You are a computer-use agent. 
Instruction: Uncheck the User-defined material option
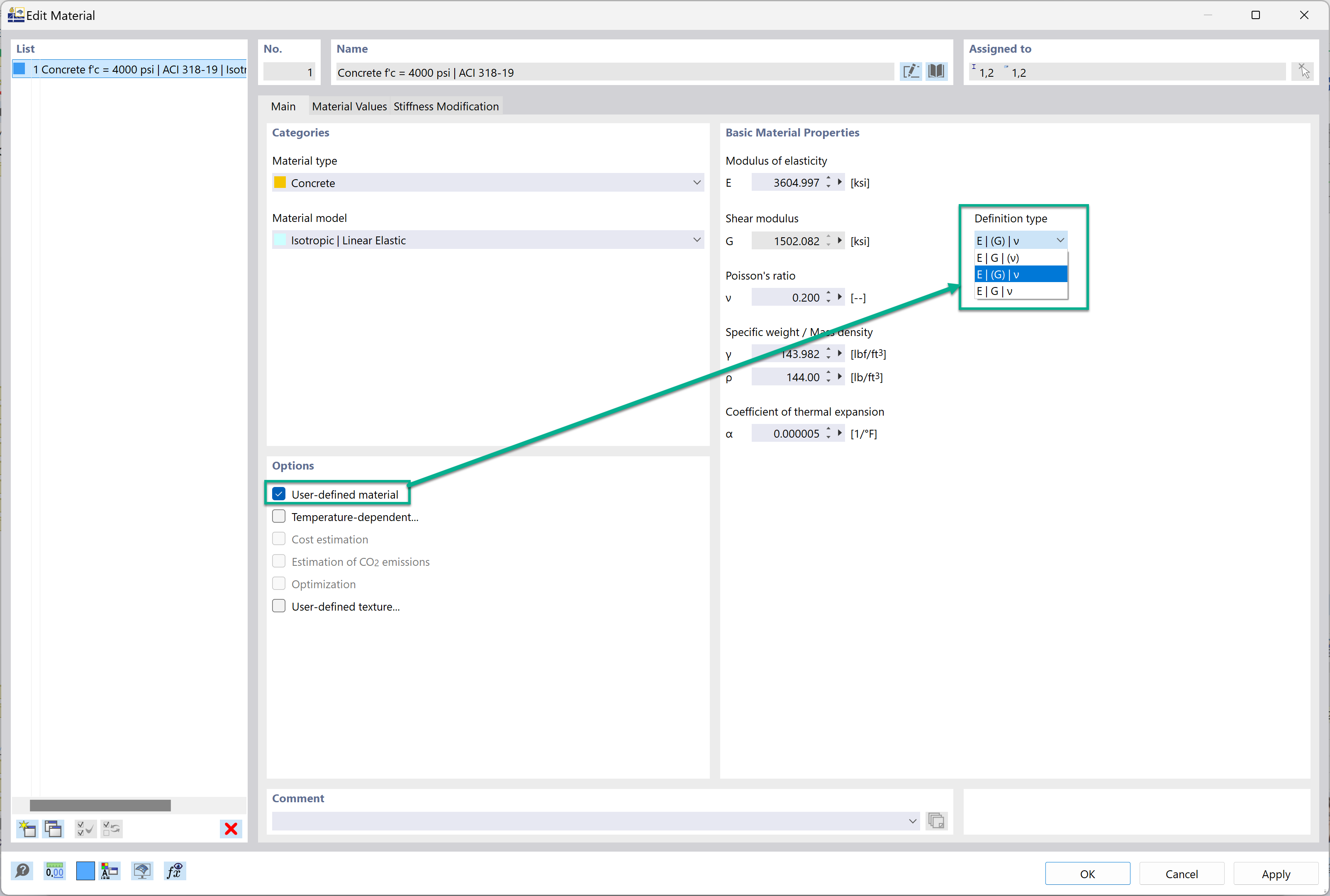tap(278, 493)
